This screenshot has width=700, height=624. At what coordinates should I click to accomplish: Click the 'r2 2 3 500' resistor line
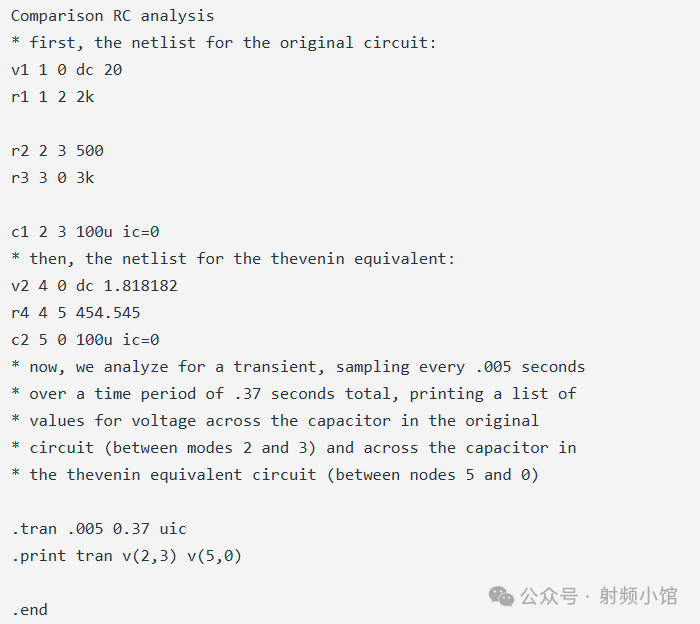click(57, 151)
